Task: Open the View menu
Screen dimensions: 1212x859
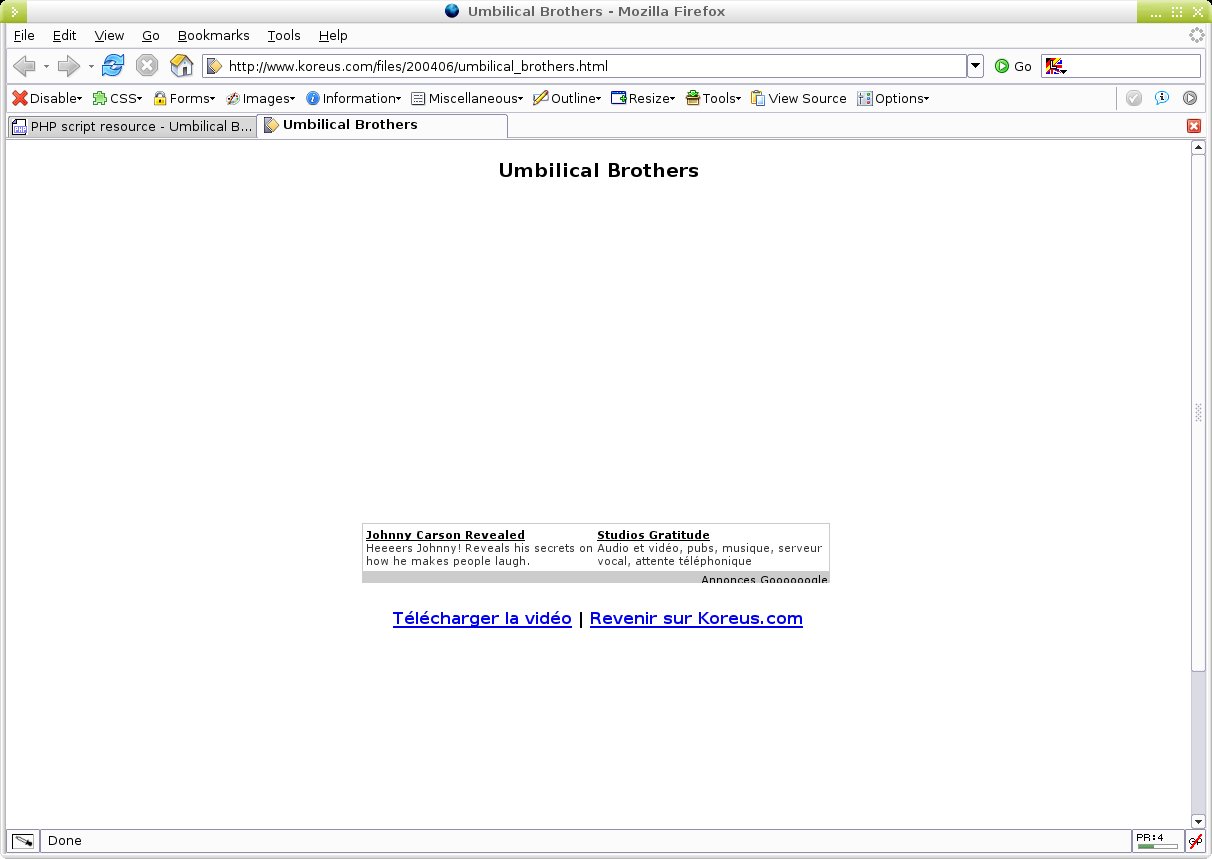Action: pyautogui.click(x=109, y=35)
